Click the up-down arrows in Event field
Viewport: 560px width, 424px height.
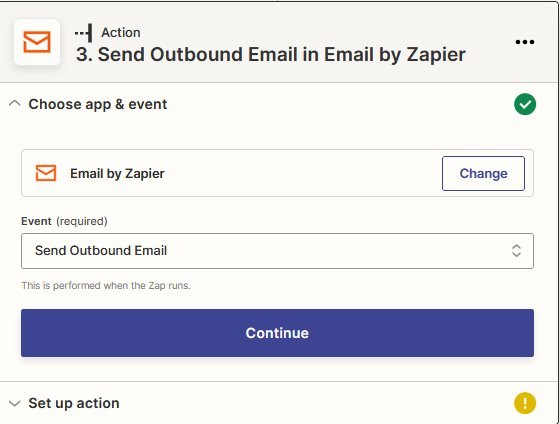(x=516, y=251)
